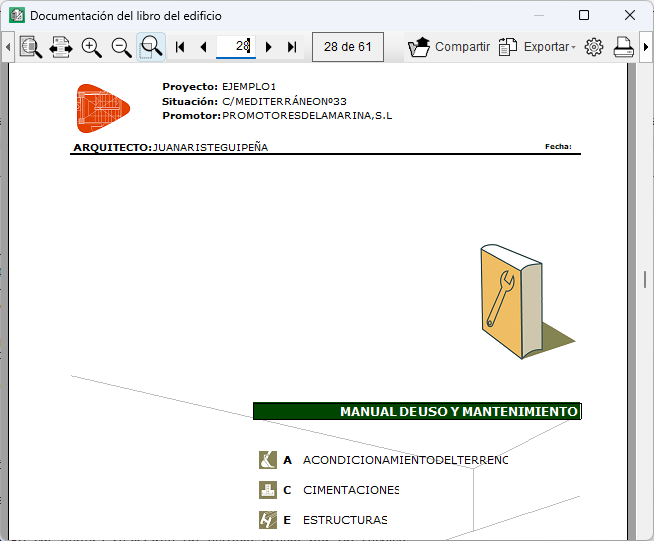Open the print preview magnifier icon
The height and width of the screenshot is (541, 654).
pyautogui.click(x=31, y=47)
